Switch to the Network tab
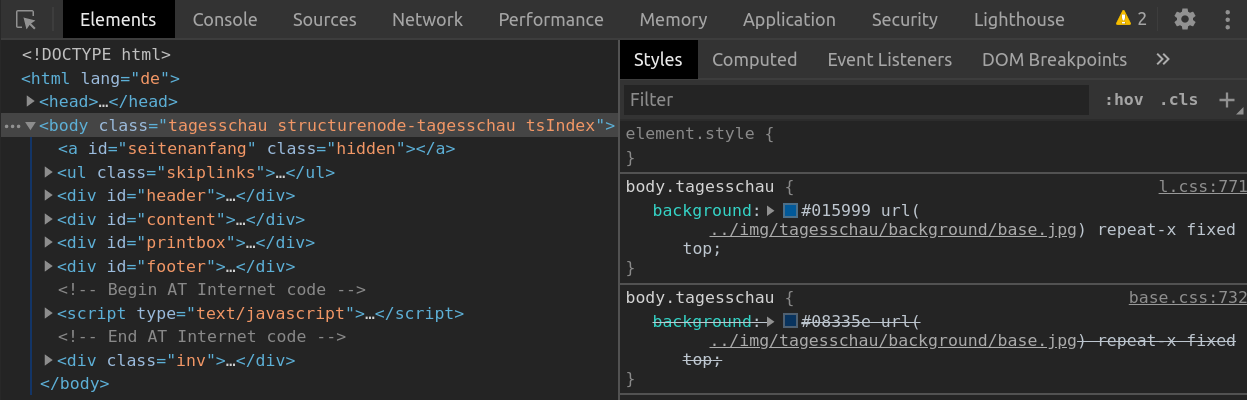 pyautogui.click(x=427, y=19)
